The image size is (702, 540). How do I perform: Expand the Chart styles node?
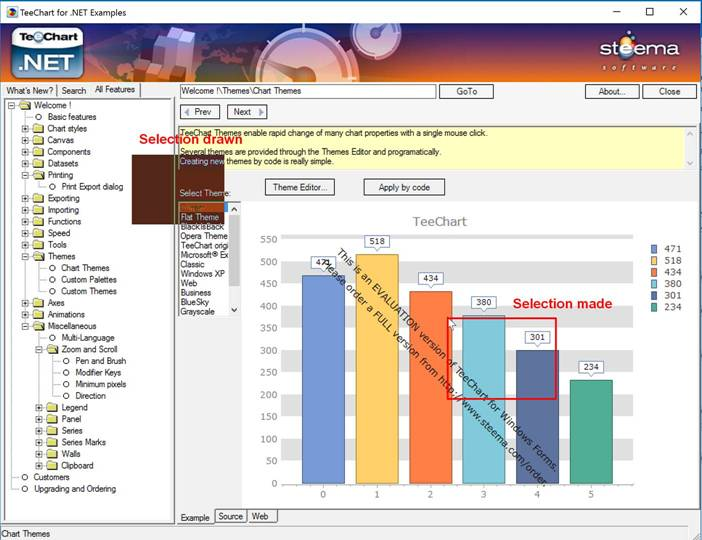(26, 129)
